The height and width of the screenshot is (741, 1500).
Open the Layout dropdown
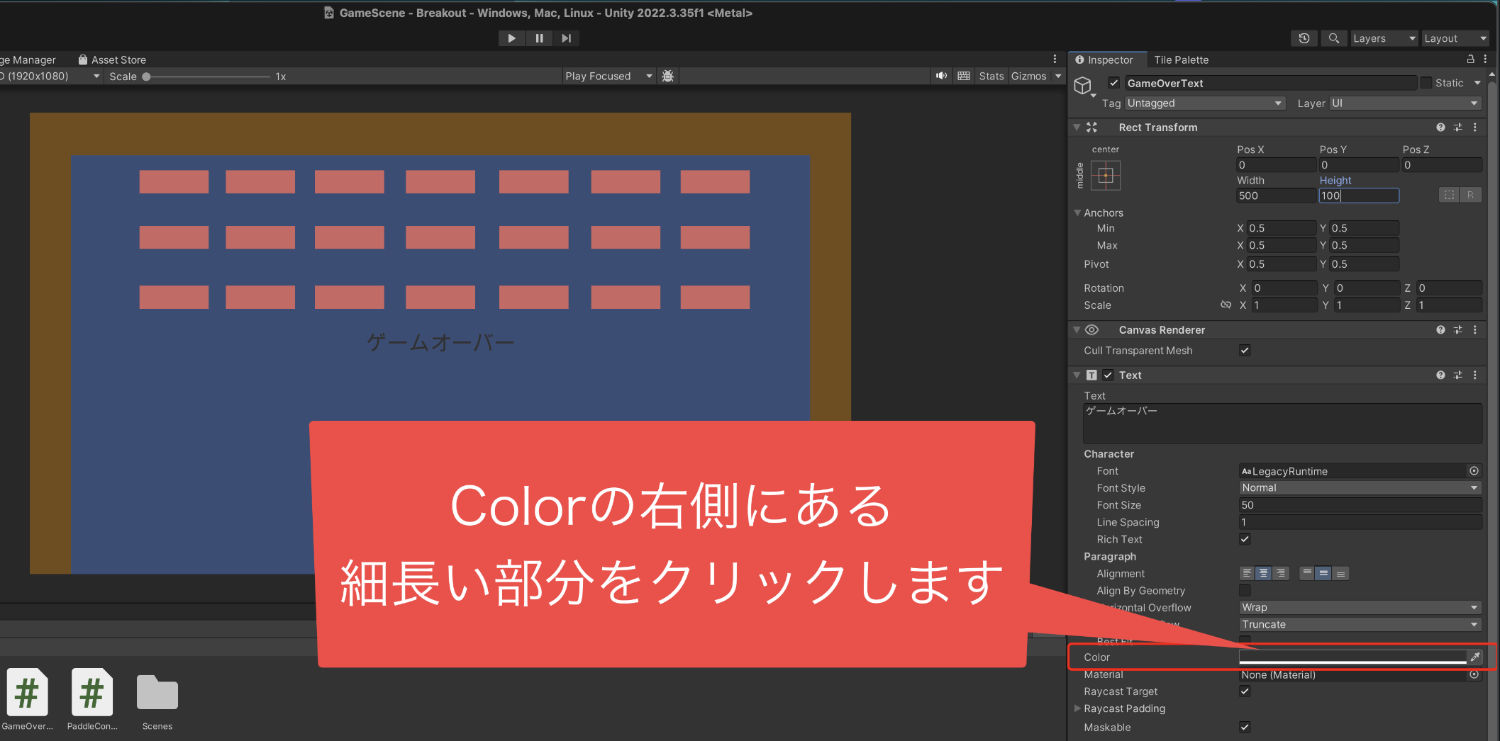point(1456,38)
